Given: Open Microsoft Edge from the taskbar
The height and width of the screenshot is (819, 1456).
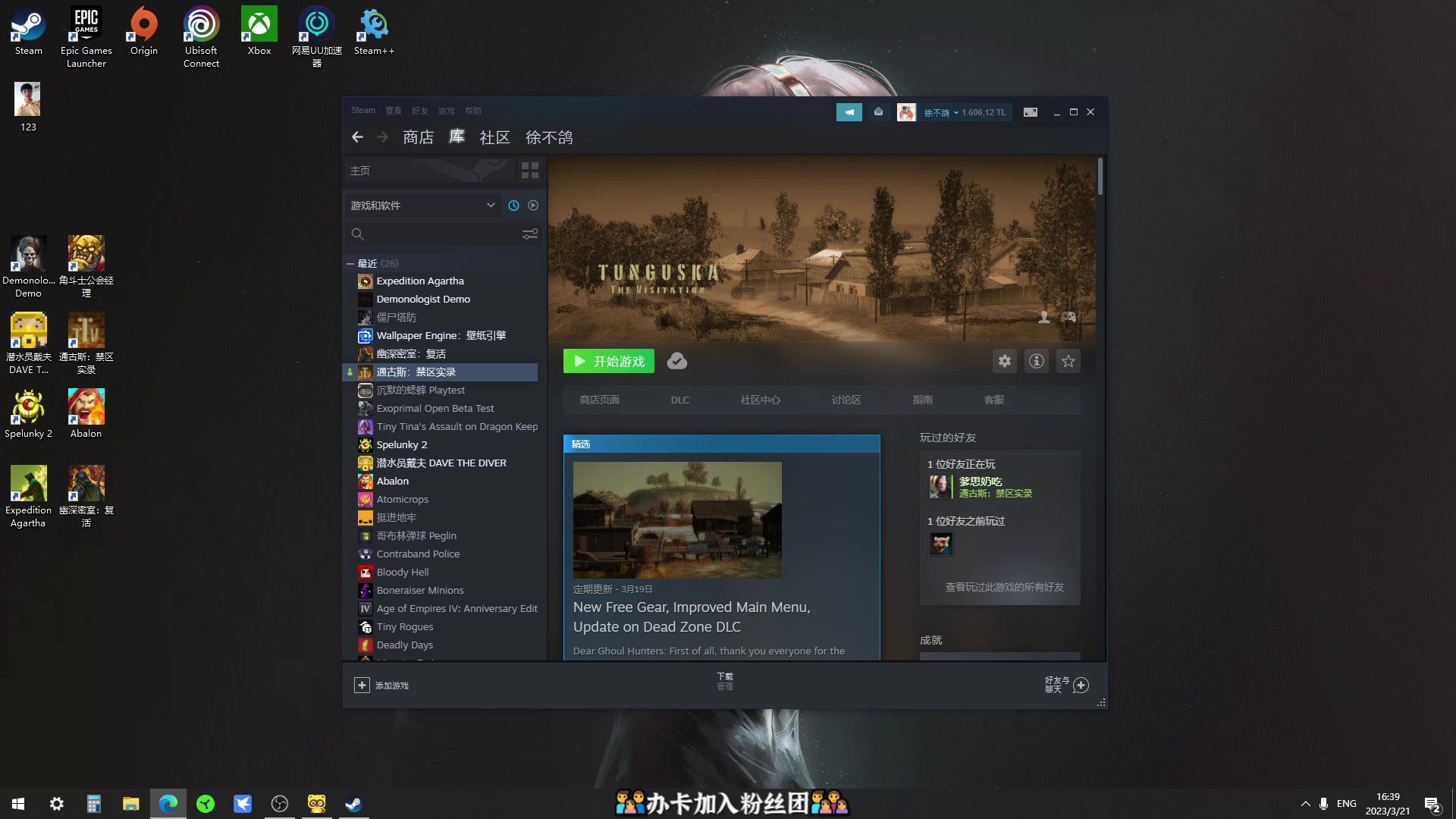Looking at the screenshot, I should click(x=168, y=804).
